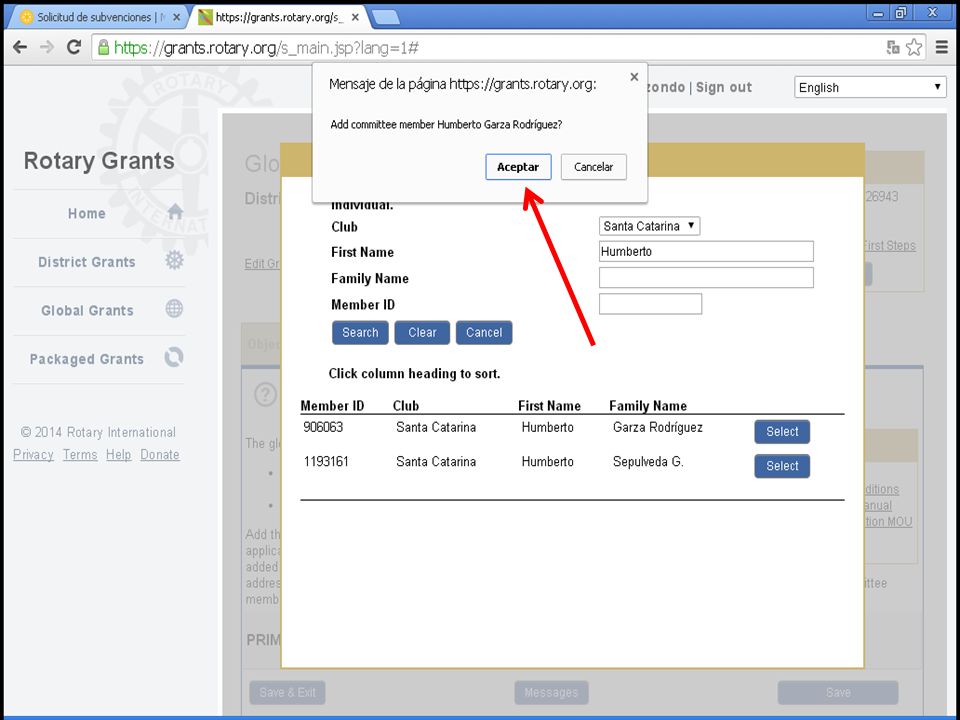
Task: Close the Solicitud de subvenciones tab
Action: tap(176, 17)
